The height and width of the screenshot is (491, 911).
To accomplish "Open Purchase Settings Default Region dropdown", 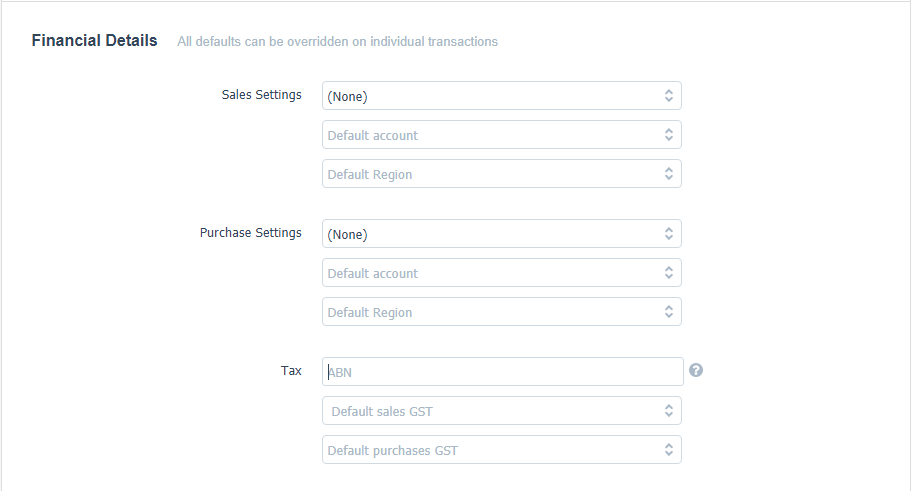I will pos(501,311).
